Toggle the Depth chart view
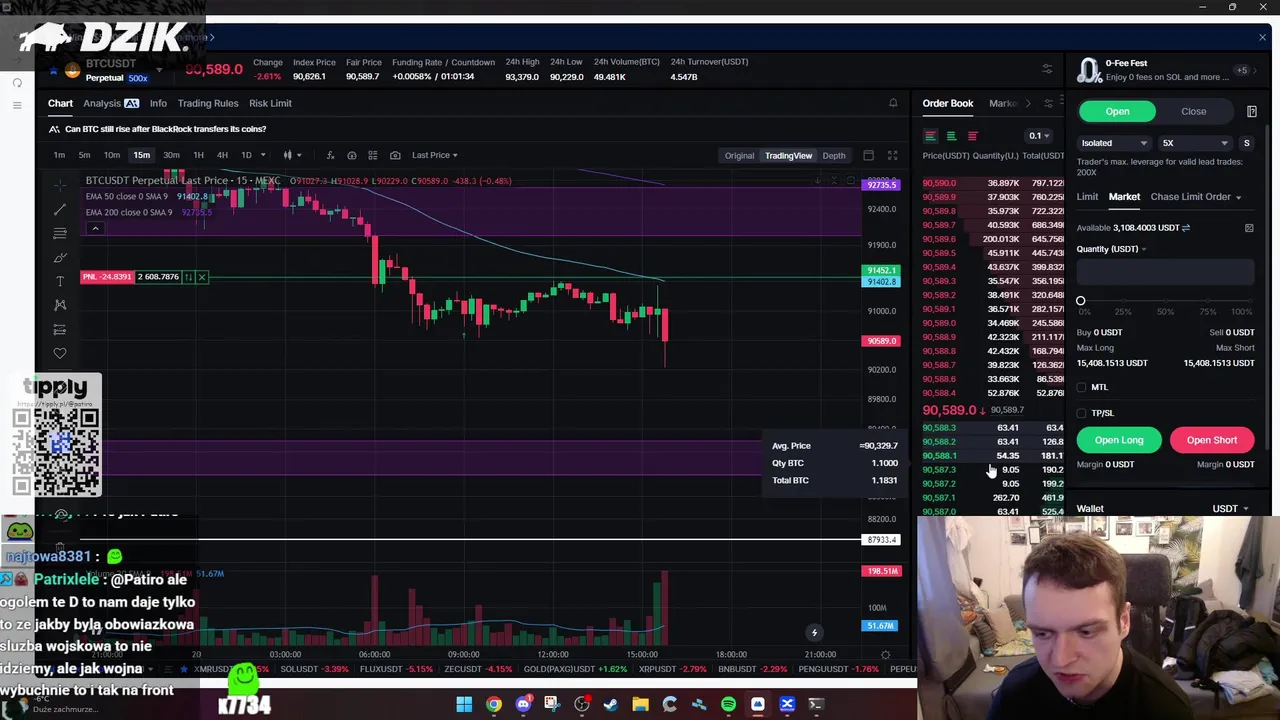 (x=834, y=155)
